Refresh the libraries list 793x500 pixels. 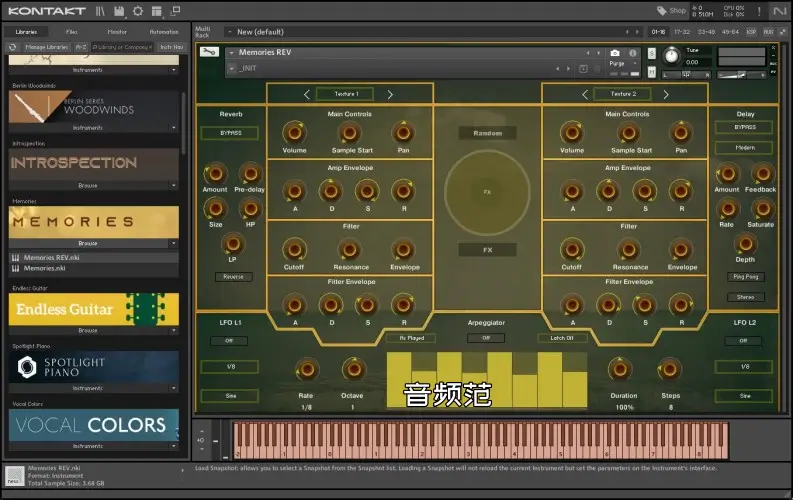tap(13, 47)
